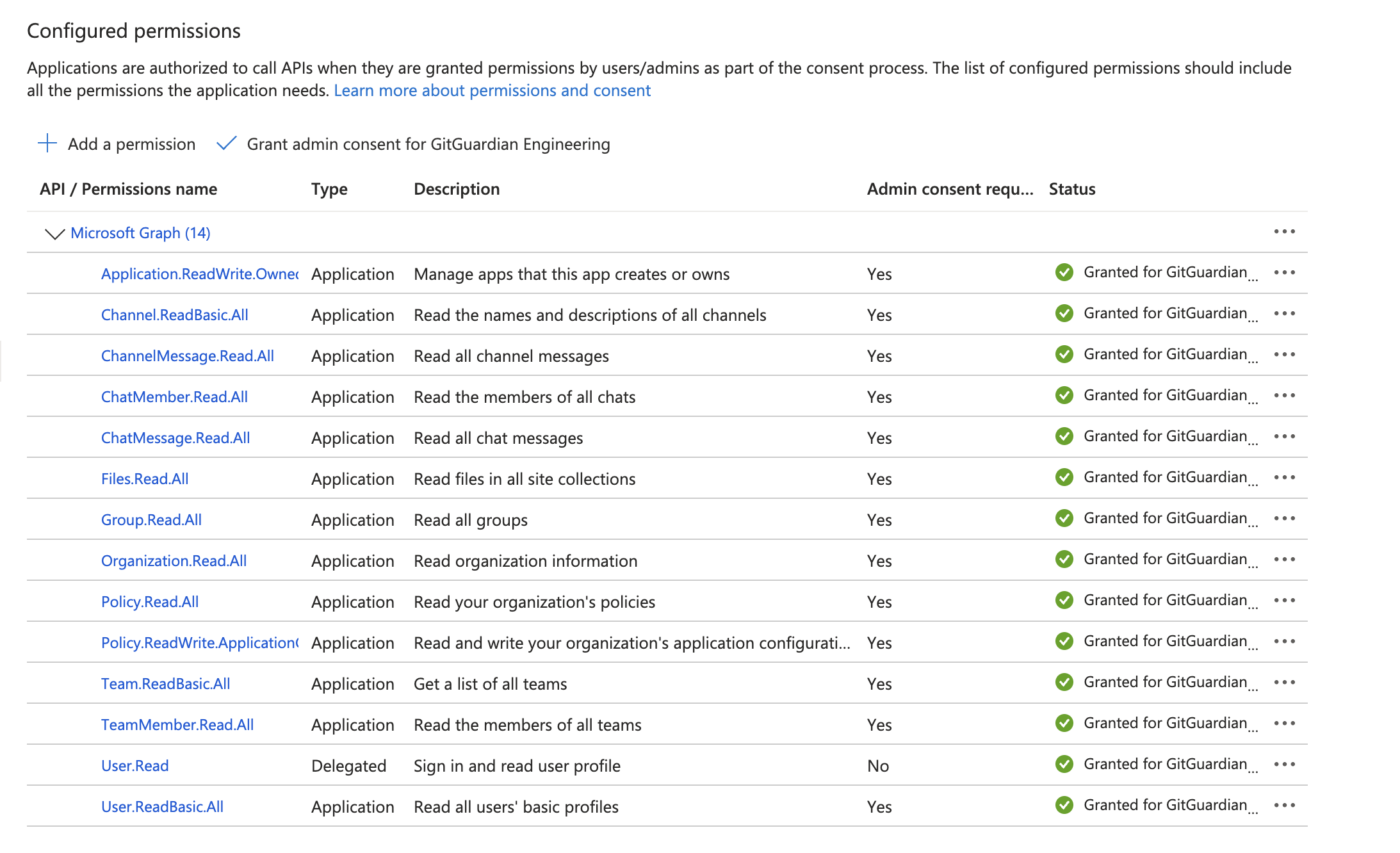Click 'Read all users' basic profiles' description
The height and width of the screenshot is (853, 1400).
(x=516, y=807)
